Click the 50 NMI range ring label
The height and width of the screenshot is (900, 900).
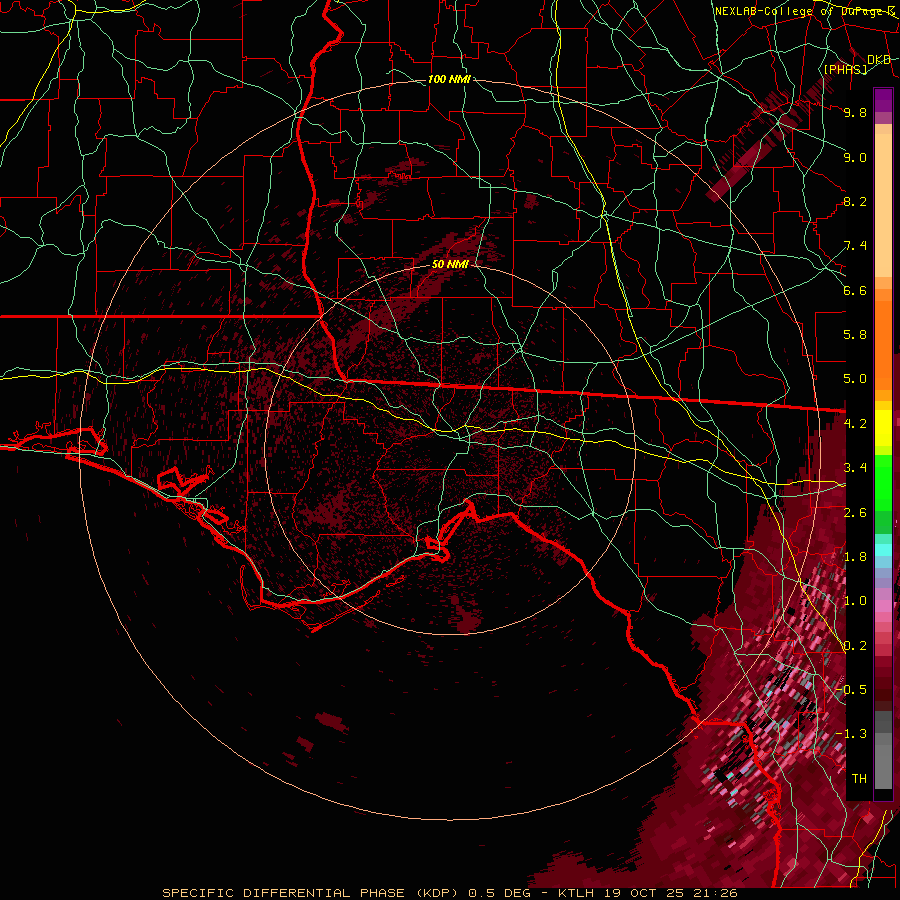(450, 264)
